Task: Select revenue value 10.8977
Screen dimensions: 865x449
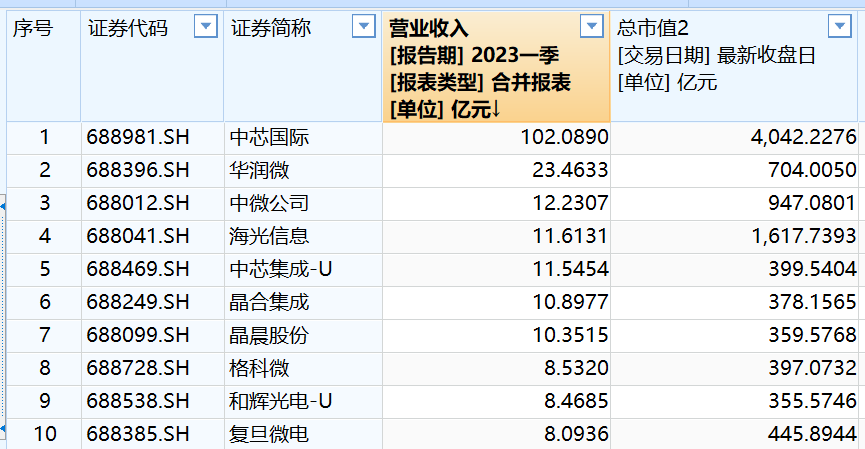Action: [570, 302]
